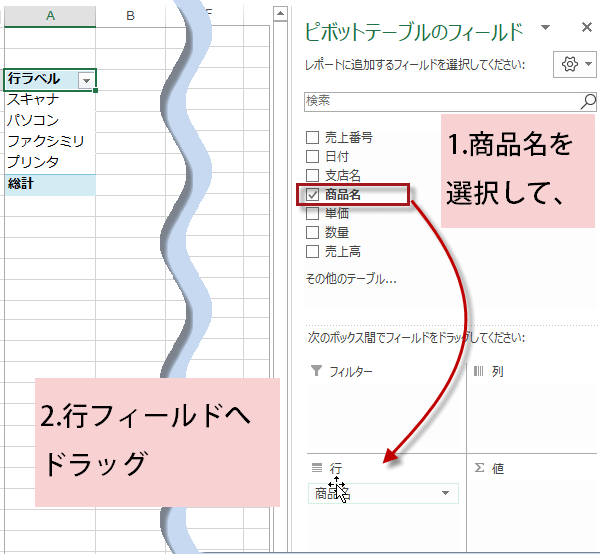The height and width of the screenshot is (554, 600).
Task: Enable the 日付 field checkbox
Action: click(313, 157)
